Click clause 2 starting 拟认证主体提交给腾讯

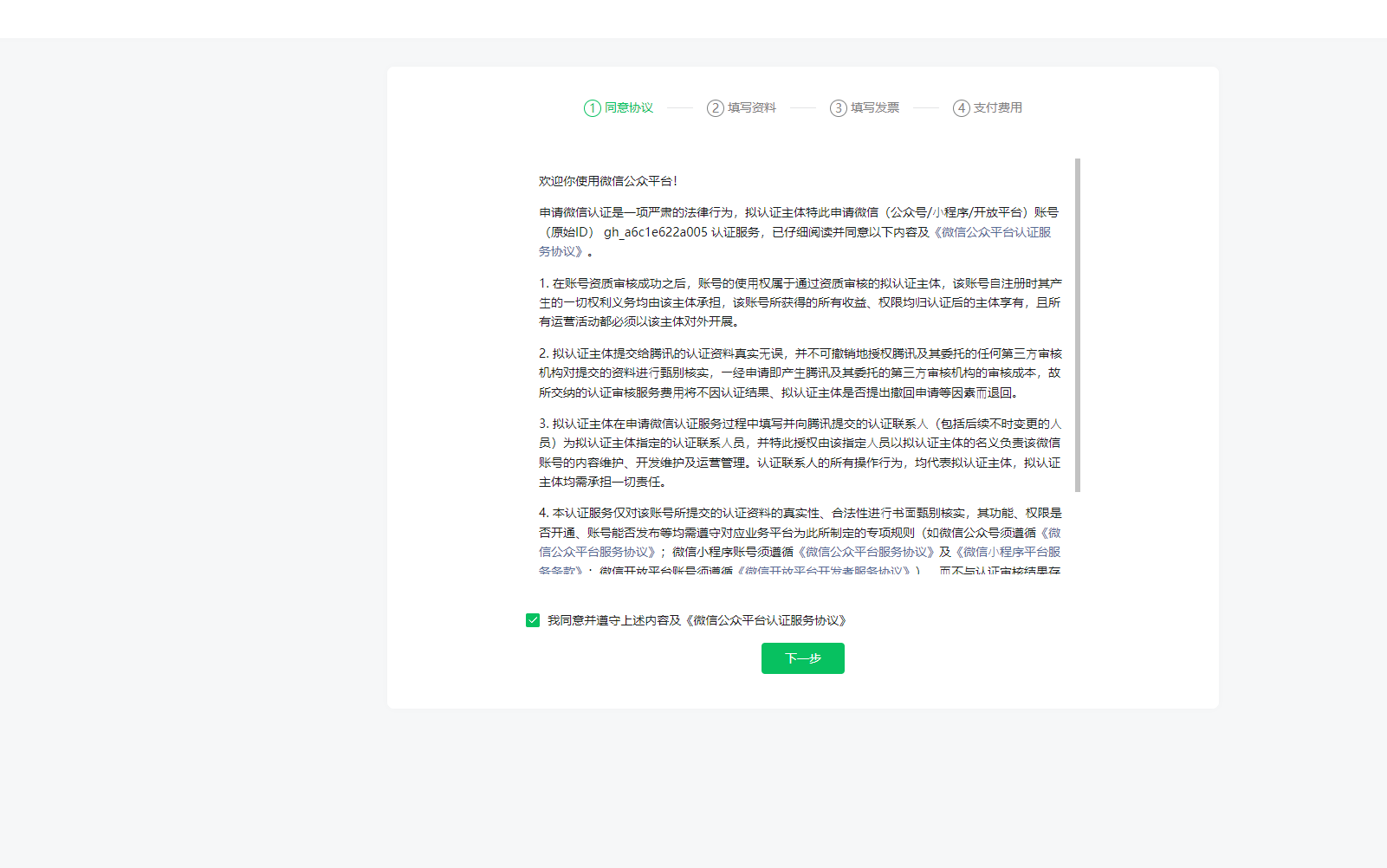[x=800, y=372]
